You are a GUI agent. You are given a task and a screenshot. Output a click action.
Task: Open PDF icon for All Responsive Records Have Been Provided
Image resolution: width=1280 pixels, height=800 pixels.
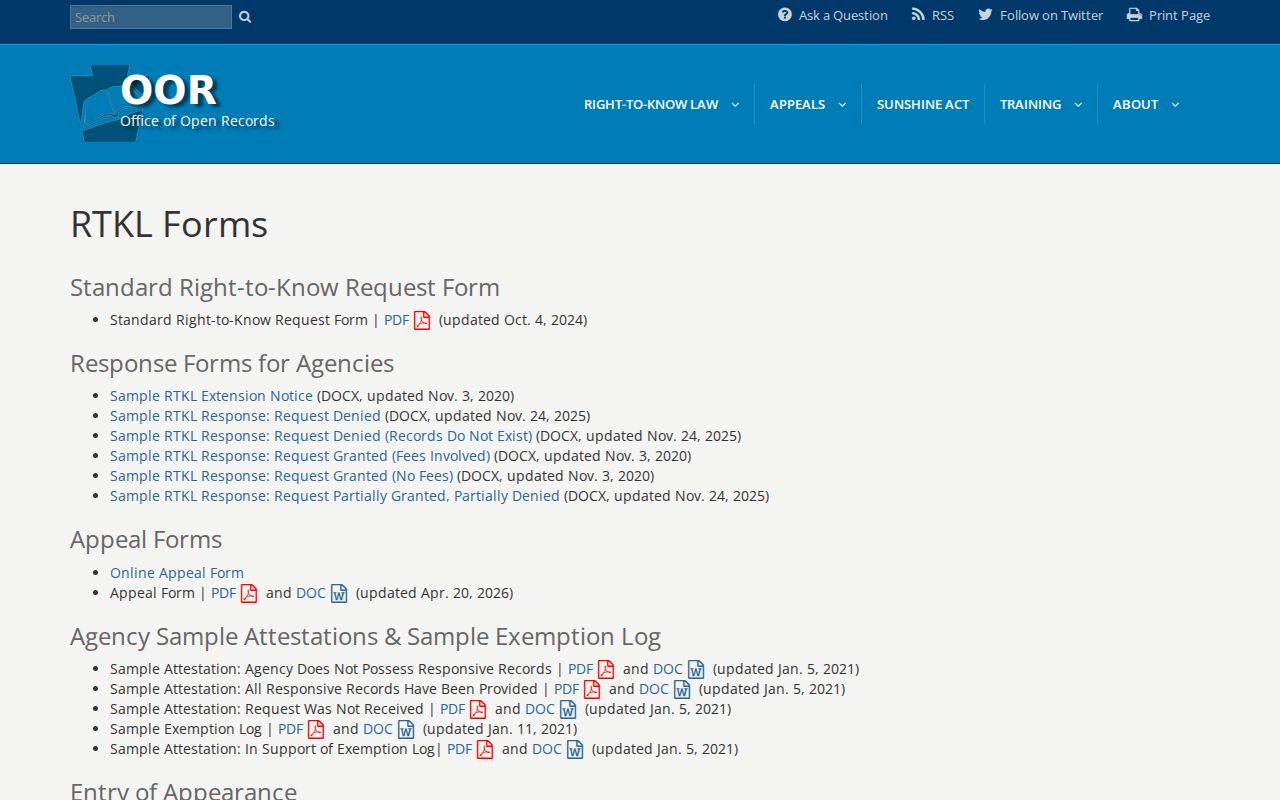(x=592, y=690)
